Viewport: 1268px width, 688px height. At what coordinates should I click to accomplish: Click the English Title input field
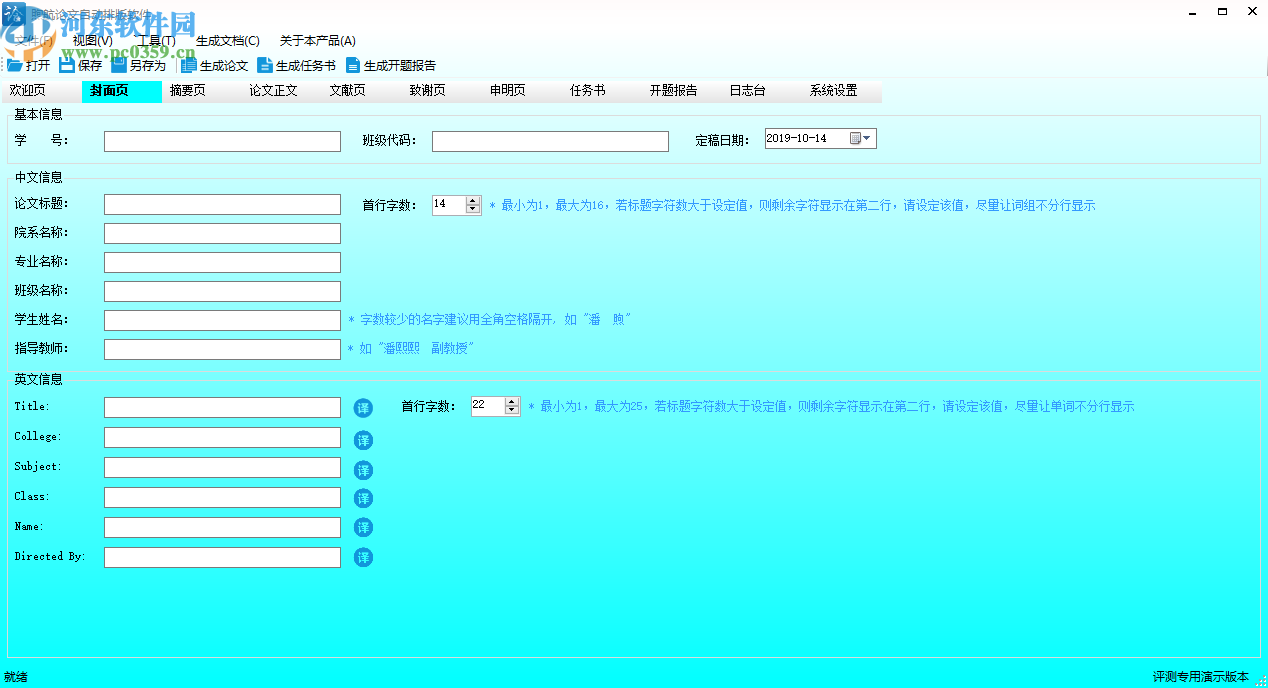[x=222, y=408]
